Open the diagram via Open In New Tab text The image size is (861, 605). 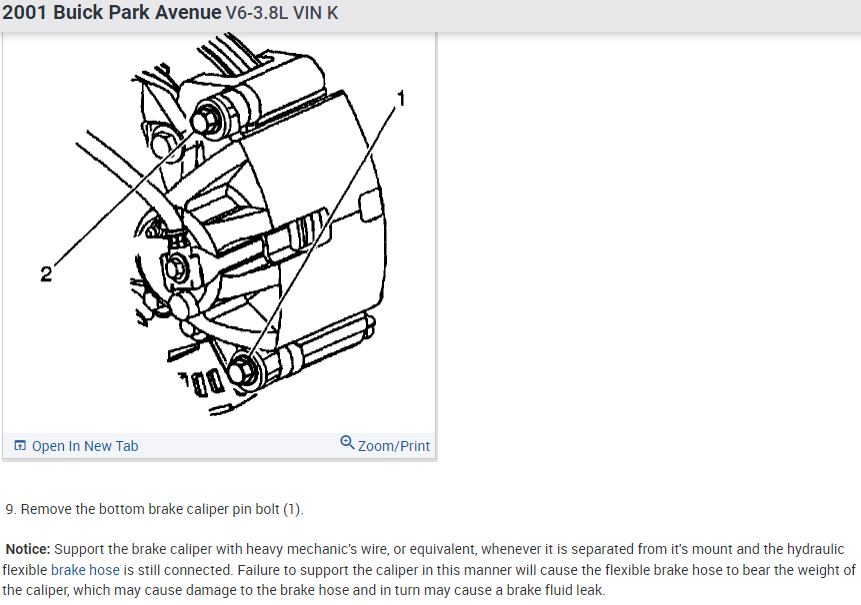tap(85, 446)
